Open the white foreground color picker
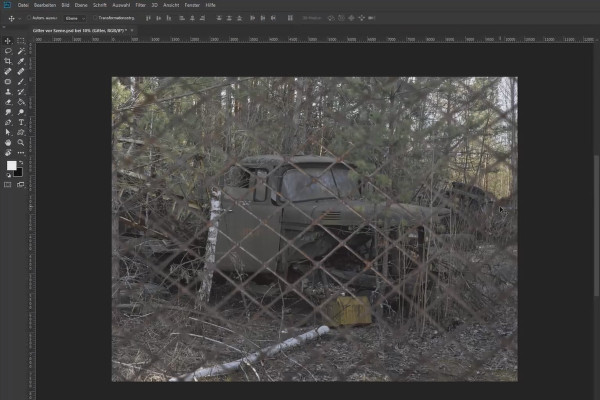Image resolution: width=600 pixels, height=400 pixels. click(x=11, y=165)
